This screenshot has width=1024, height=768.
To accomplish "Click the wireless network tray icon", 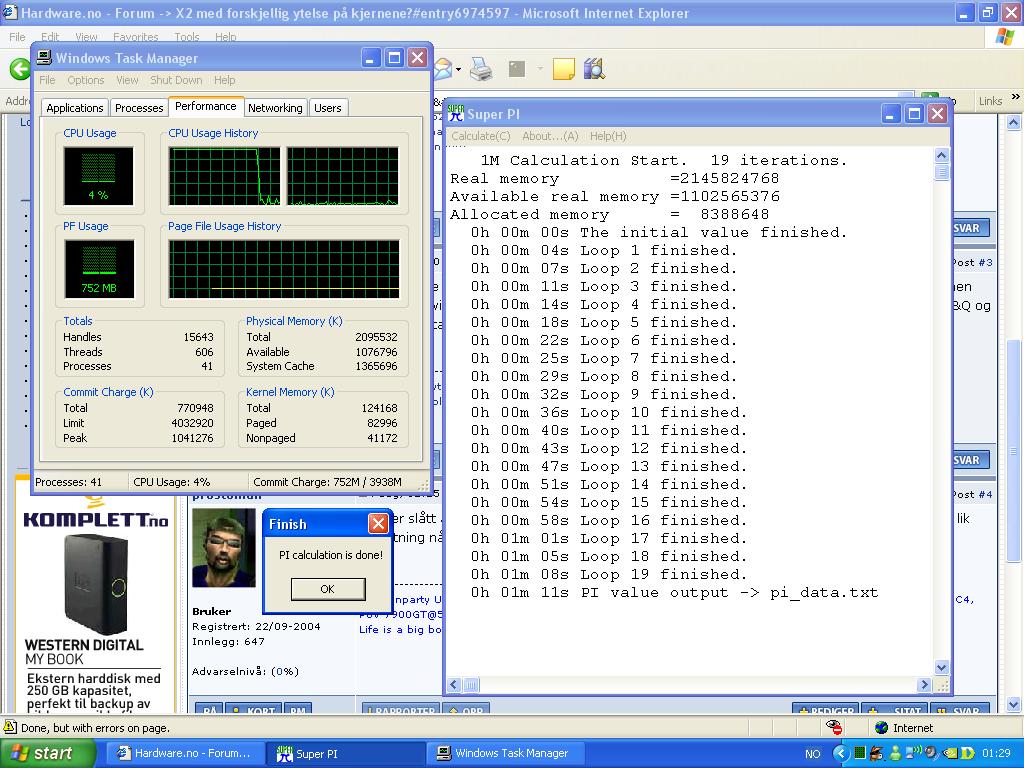I will (914, 753).
